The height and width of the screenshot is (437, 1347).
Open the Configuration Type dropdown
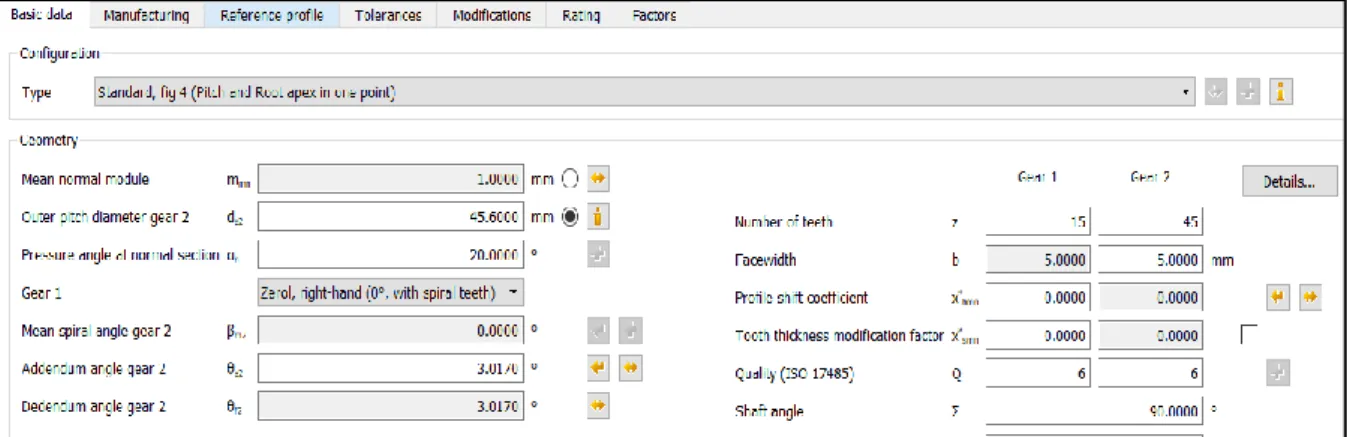[643, 92]
